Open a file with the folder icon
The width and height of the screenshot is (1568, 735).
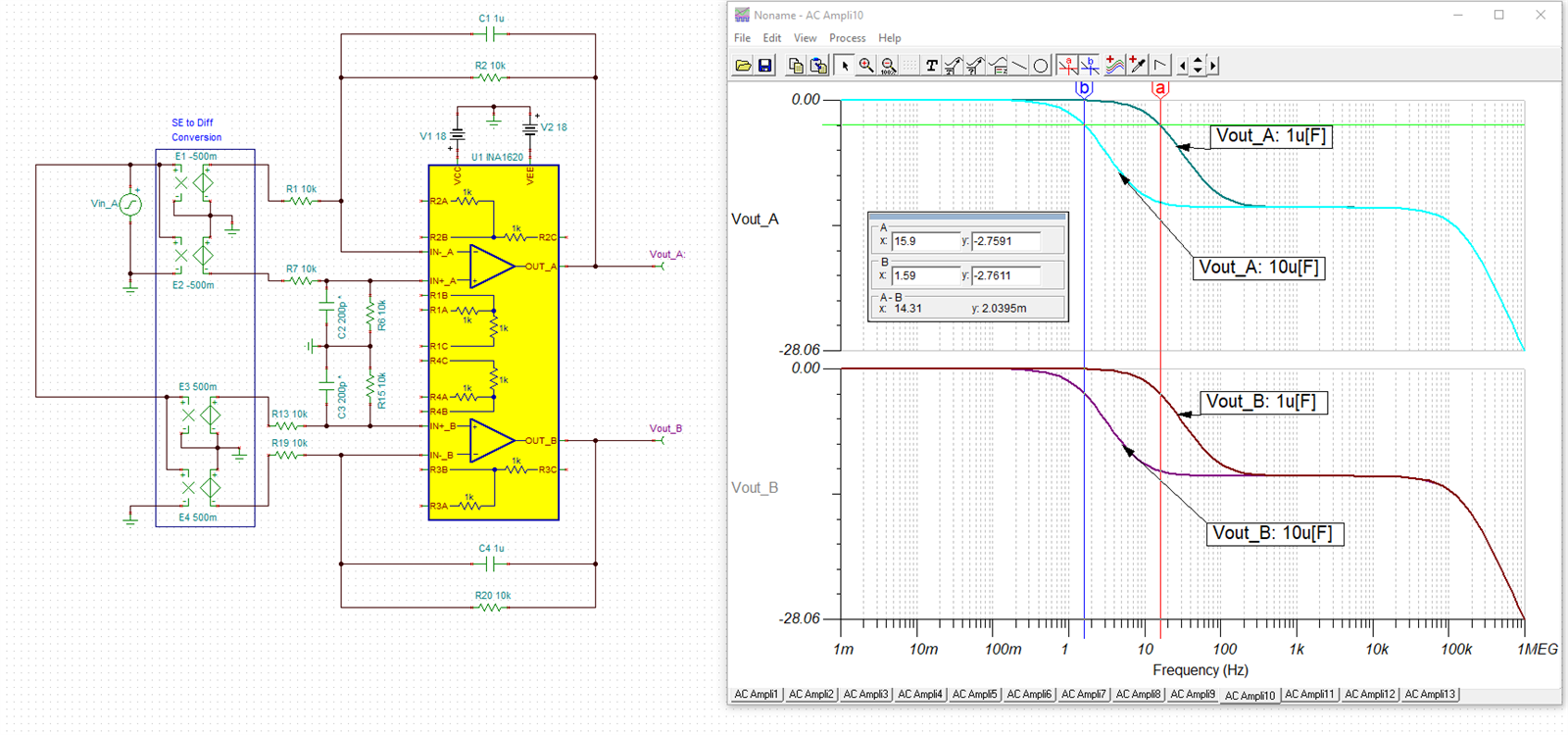743,66
